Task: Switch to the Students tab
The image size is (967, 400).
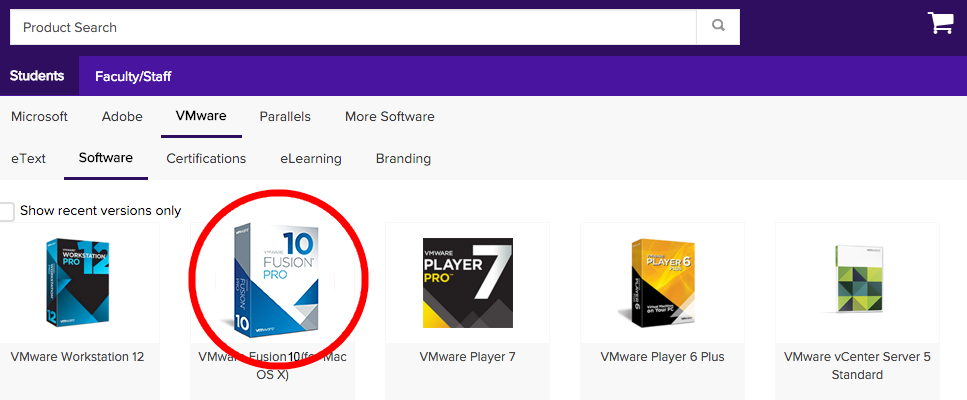Action: [37, 76]
